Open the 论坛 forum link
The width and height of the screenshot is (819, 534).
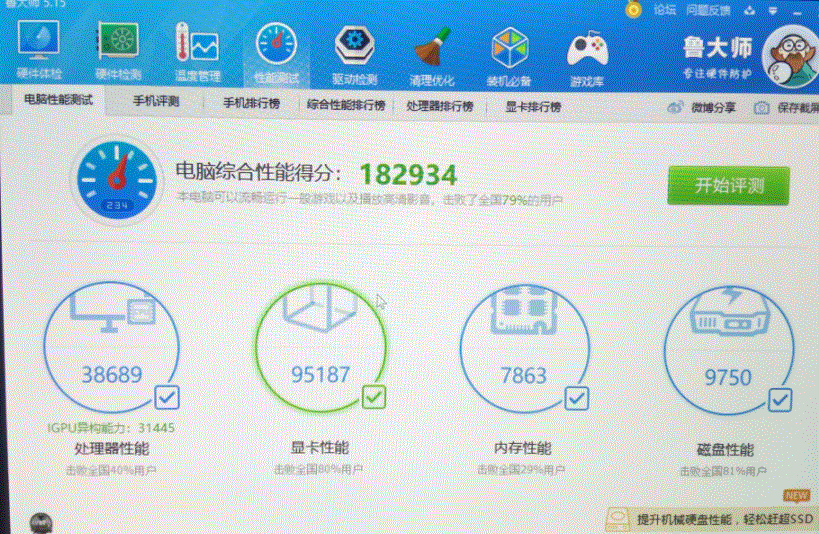tap(664, 10)
